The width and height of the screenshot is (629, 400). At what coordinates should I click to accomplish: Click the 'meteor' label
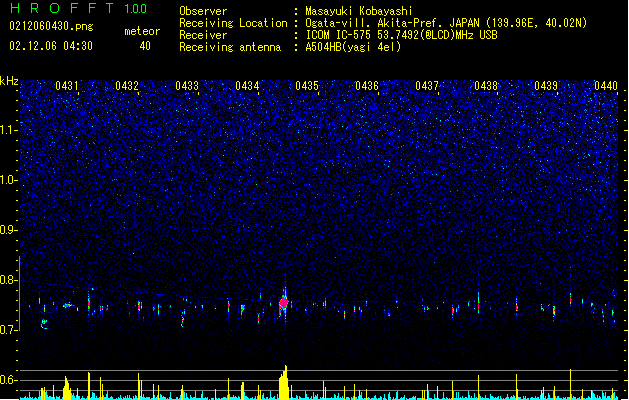coord(142,31)
